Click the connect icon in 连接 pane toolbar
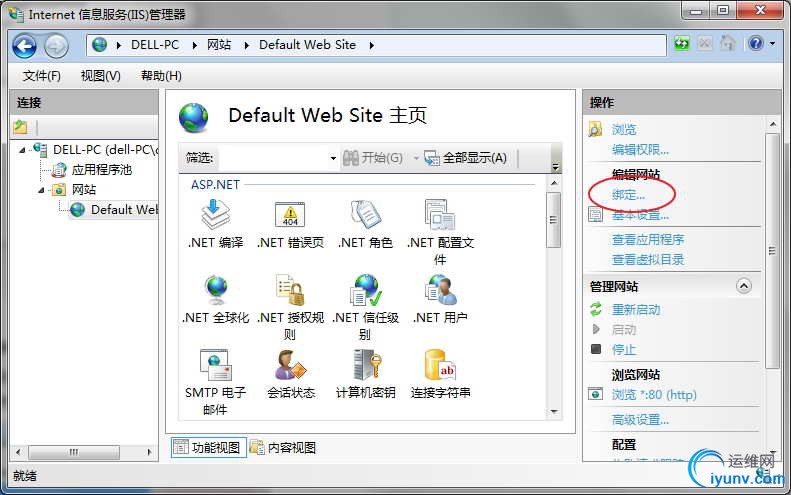Viewport: 791px width, 495px height. [x=20, y=127]
